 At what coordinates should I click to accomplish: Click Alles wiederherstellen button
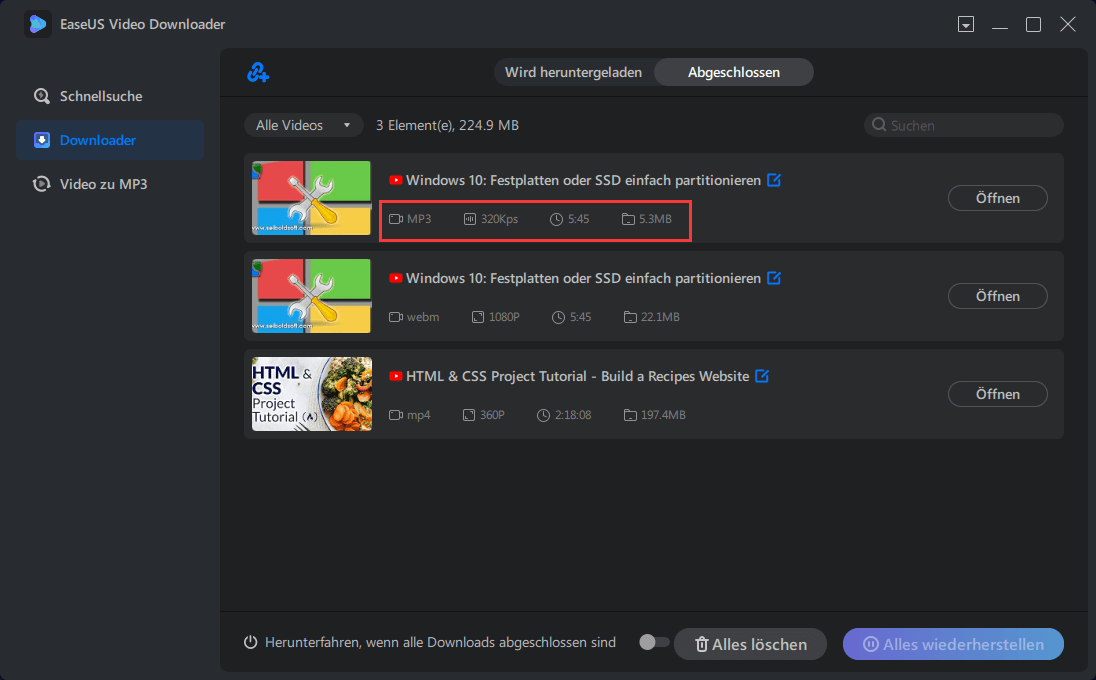point(953,644)
